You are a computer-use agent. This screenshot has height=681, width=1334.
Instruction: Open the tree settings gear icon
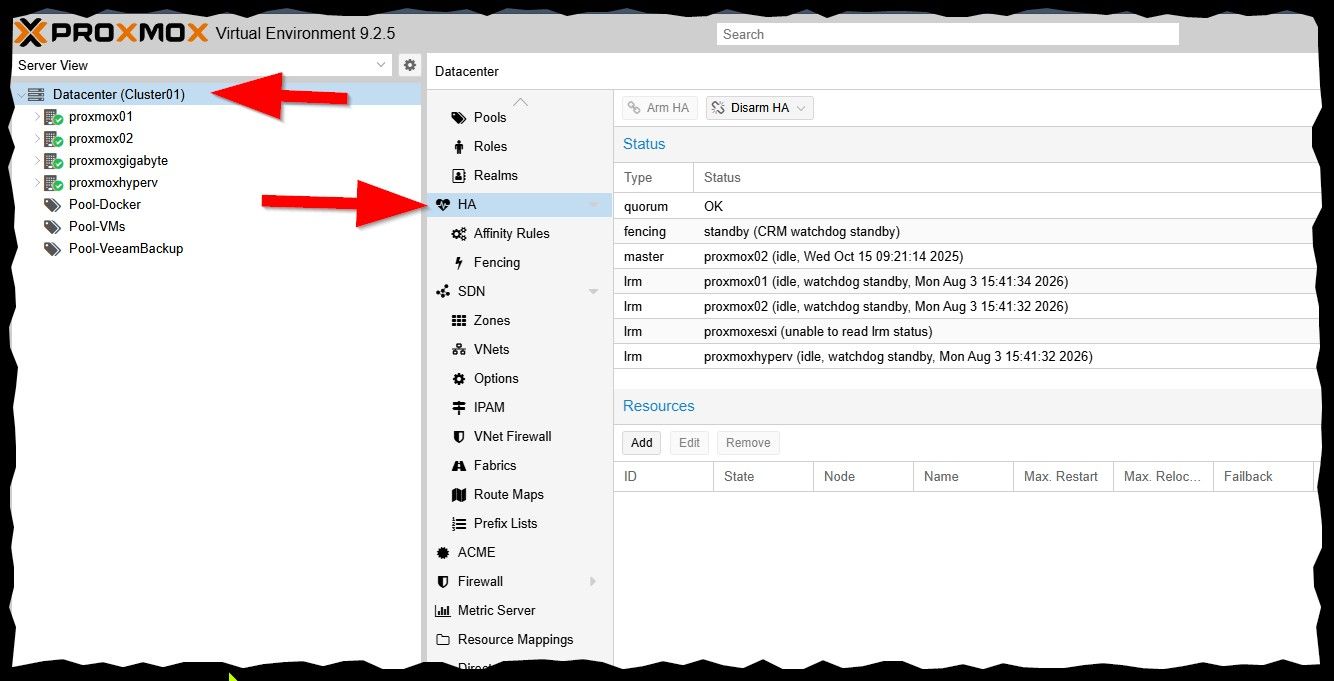[410, 65]
